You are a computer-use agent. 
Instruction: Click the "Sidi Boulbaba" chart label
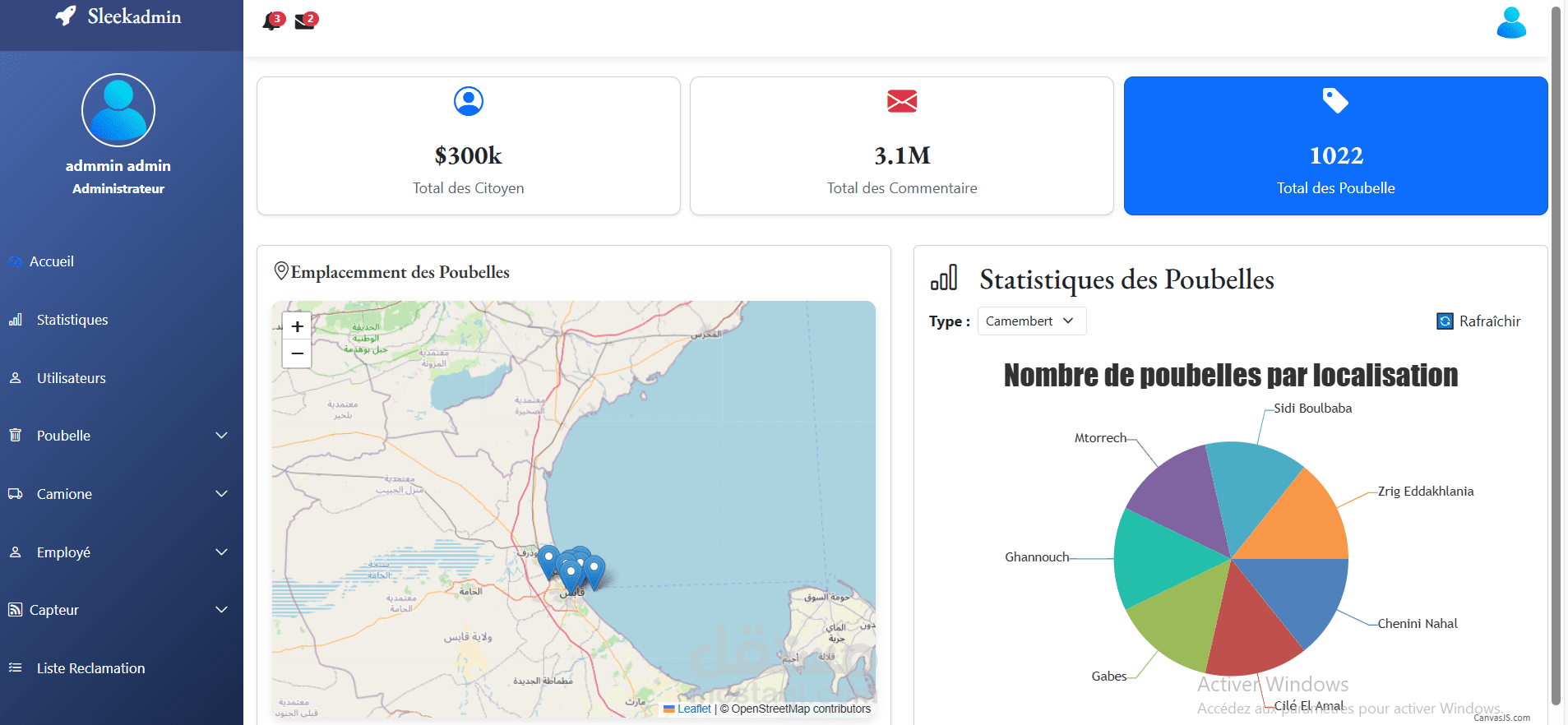coord(1313,409)
